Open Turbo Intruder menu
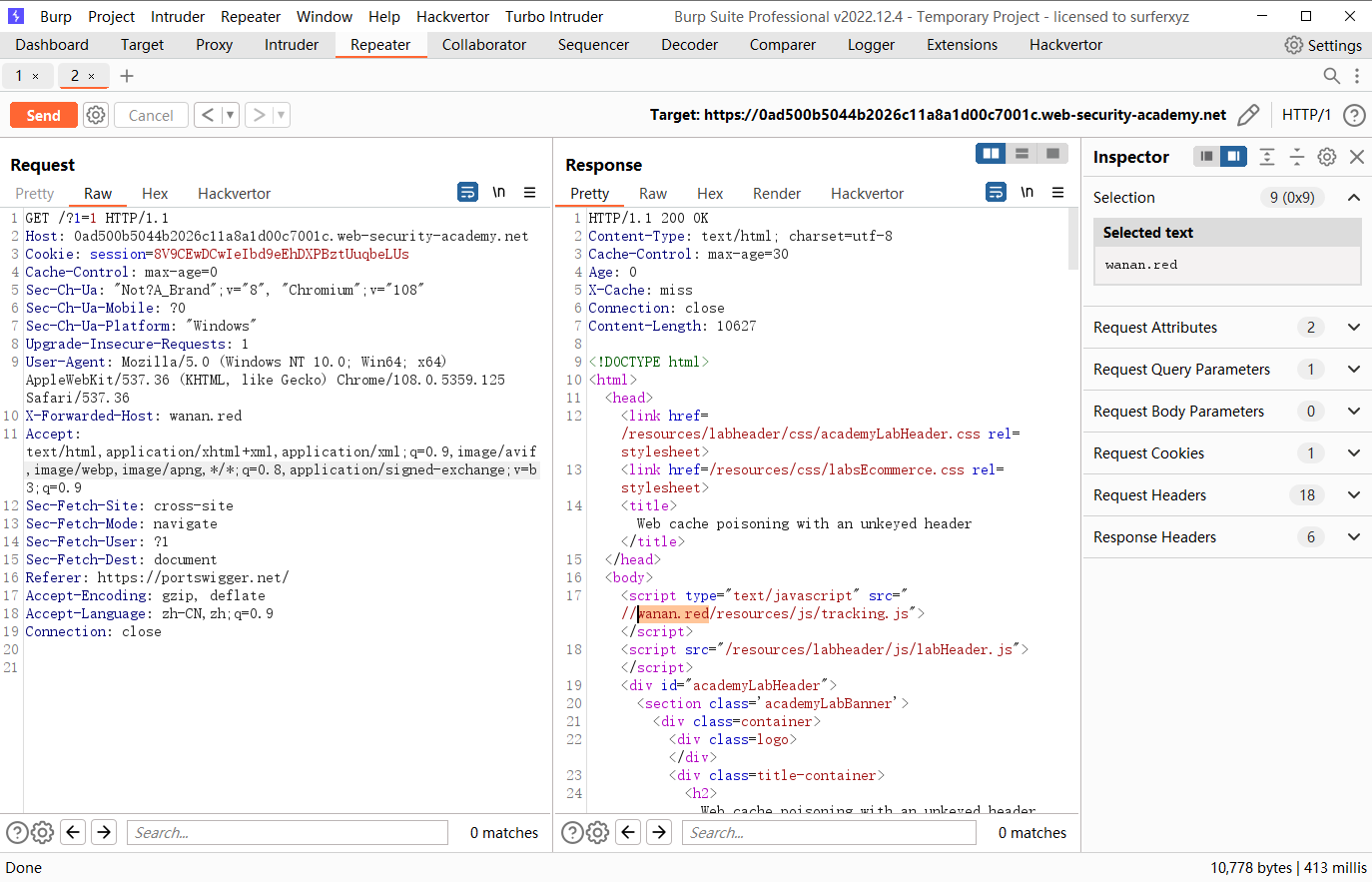 click(554, 16)
